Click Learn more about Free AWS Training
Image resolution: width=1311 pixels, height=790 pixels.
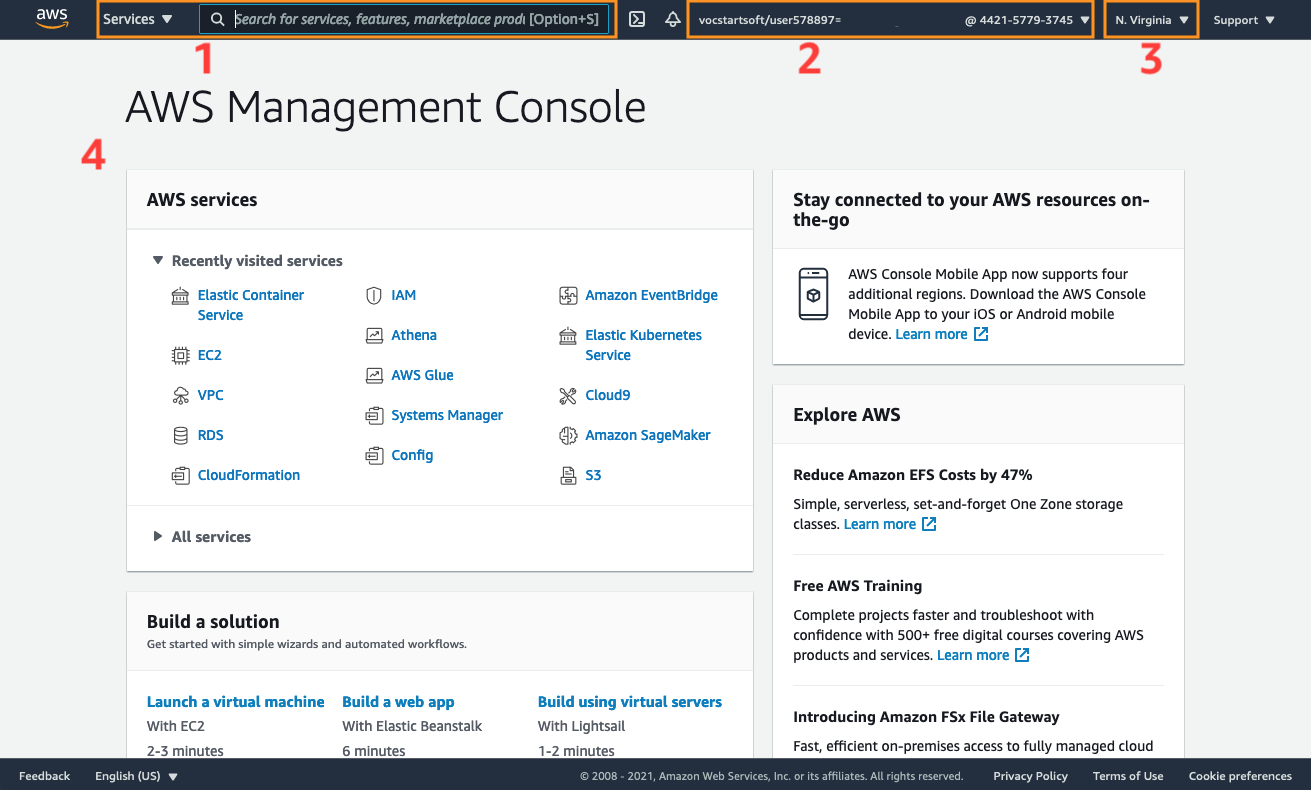(973, 655)
